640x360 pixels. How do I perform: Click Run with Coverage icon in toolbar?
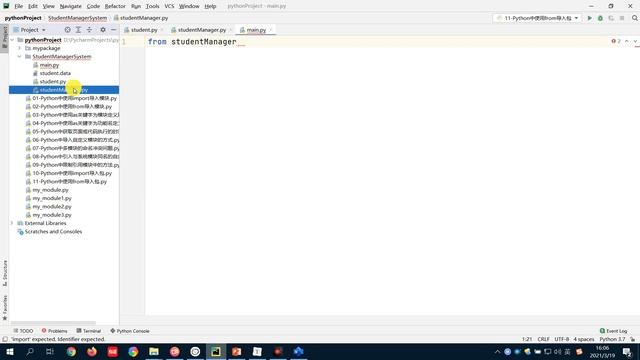(611, 18)
